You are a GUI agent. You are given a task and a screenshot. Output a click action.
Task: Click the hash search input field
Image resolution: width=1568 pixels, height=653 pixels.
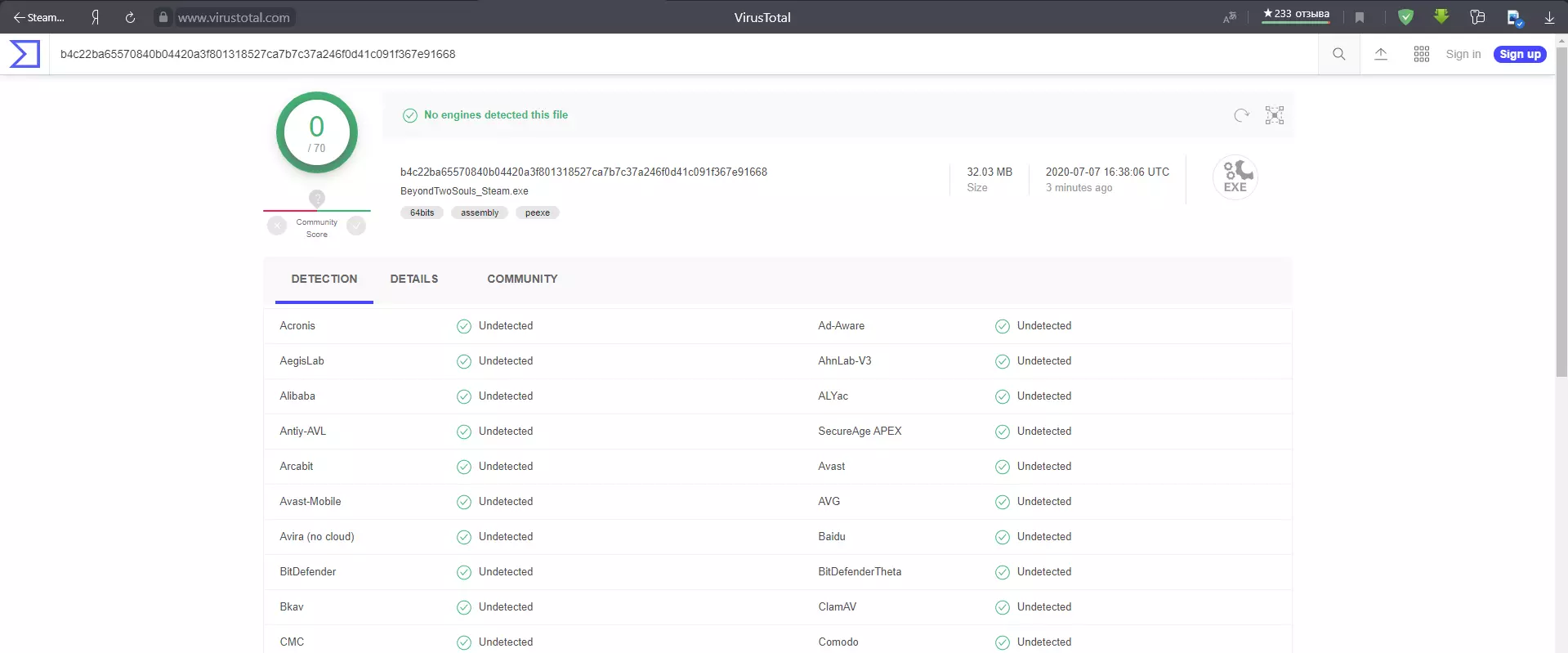pos(654,54)
